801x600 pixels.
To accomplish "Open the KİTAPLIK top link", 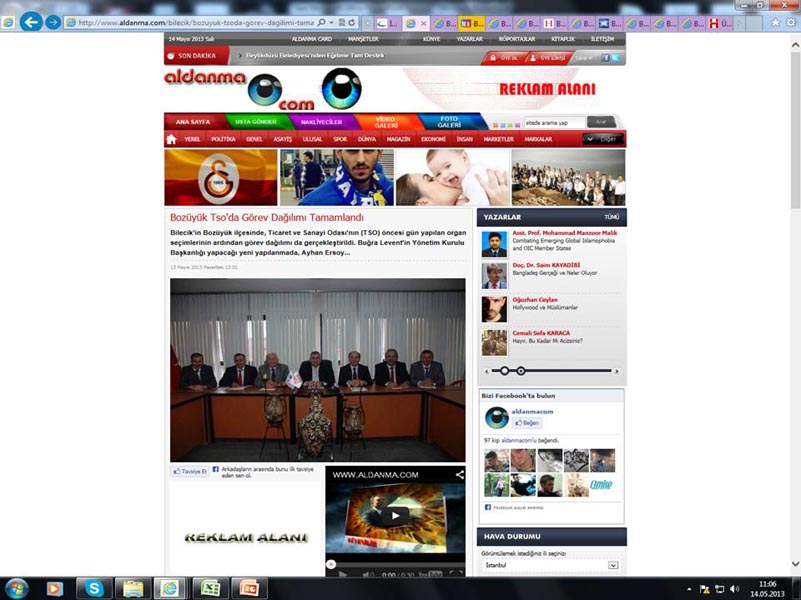I will (563, 39).
